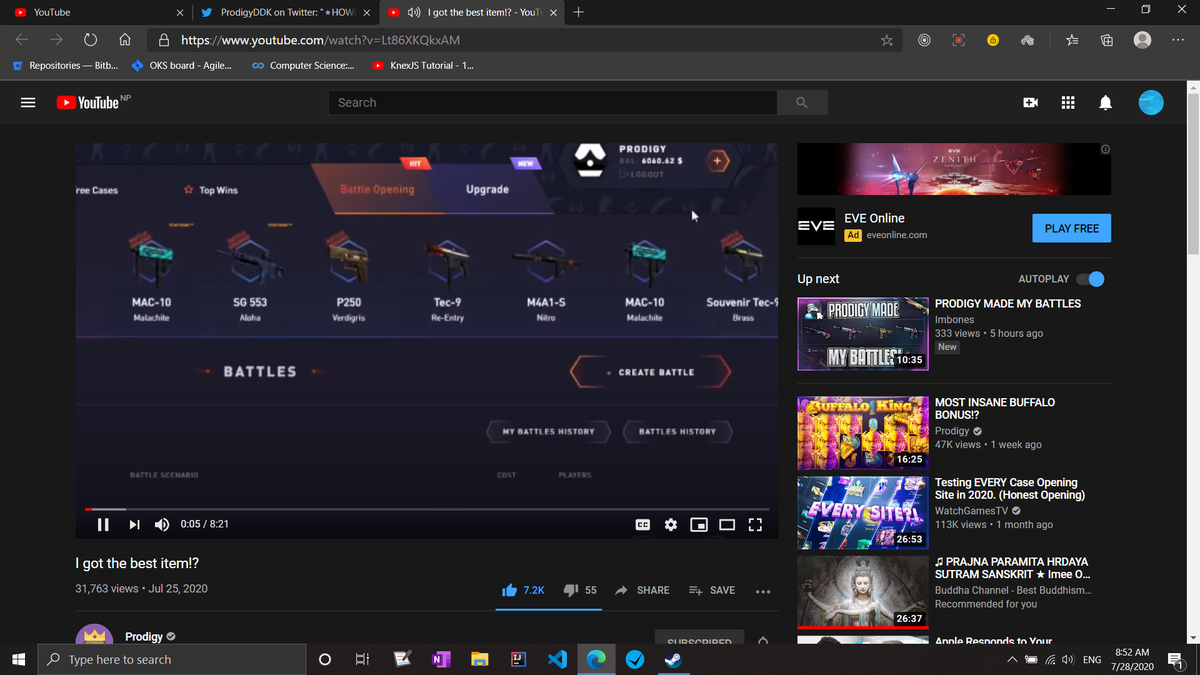This screenshot has height=675, width=1200.
Task: Go to the browser home page
Action: tap(124, 41)
